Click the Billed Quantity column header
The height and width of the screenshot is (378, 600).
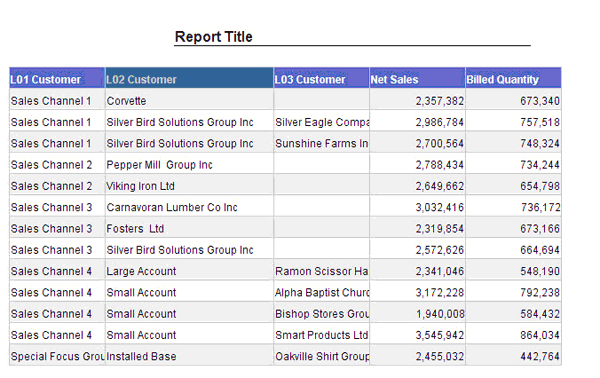pos(514,78)
